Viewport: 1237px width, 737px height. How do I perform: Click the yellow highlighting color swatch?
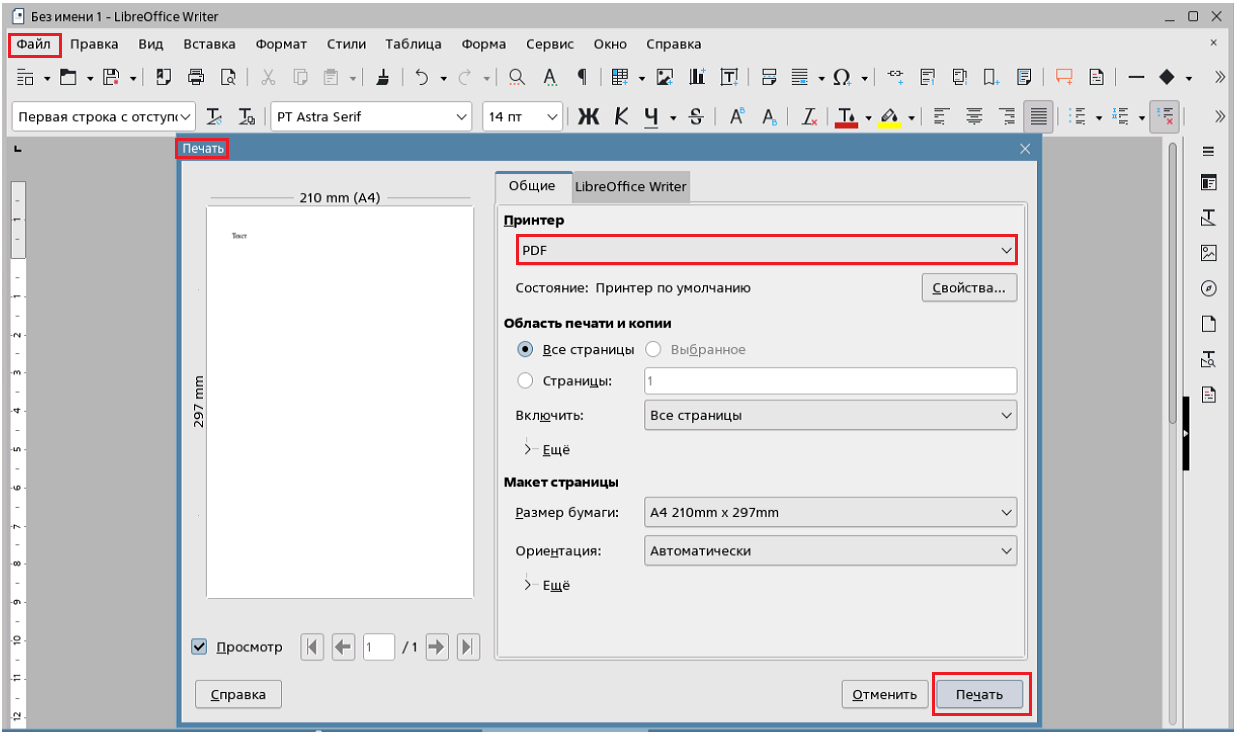pos(889,117)
